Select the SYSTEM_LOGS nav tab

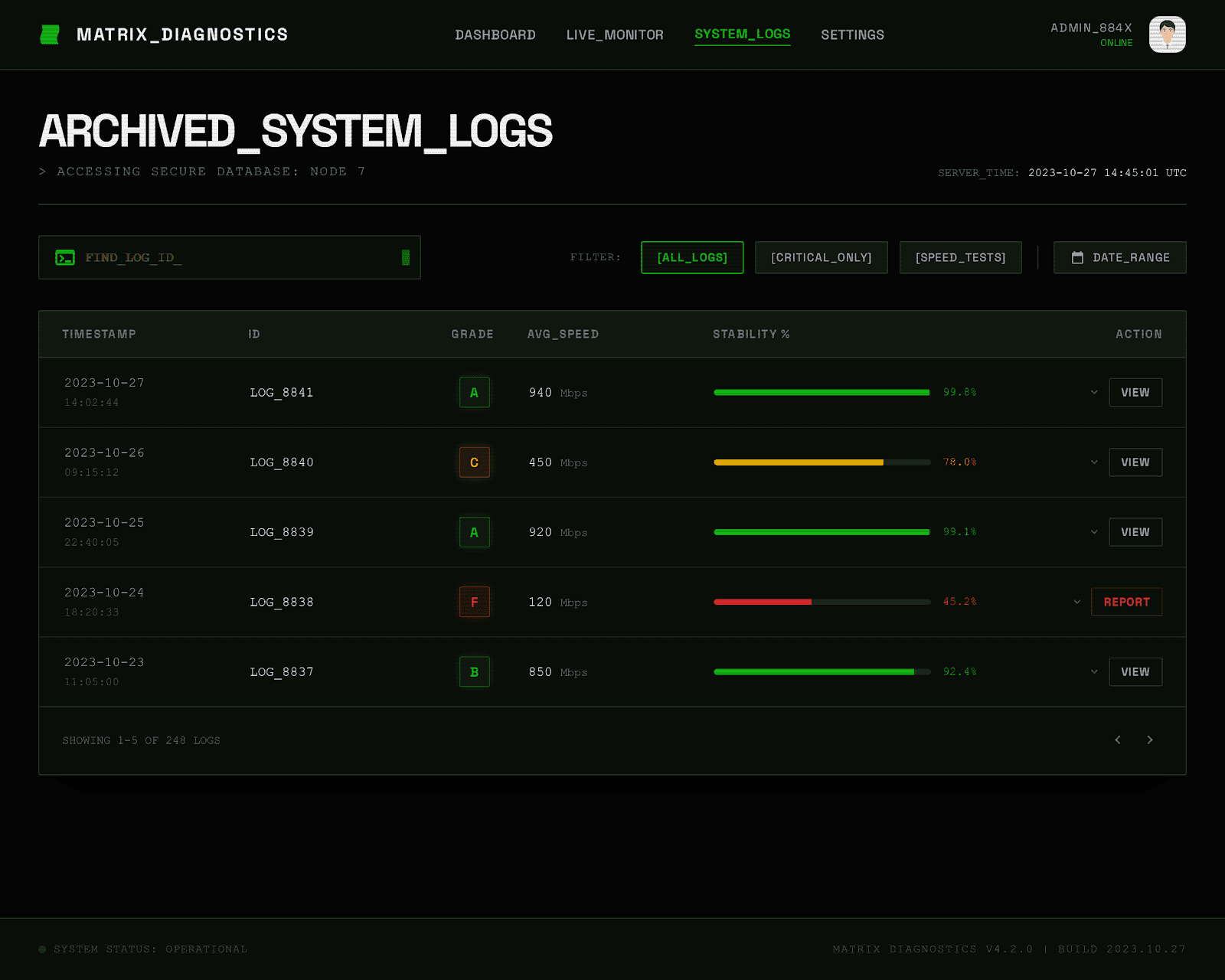742,34
